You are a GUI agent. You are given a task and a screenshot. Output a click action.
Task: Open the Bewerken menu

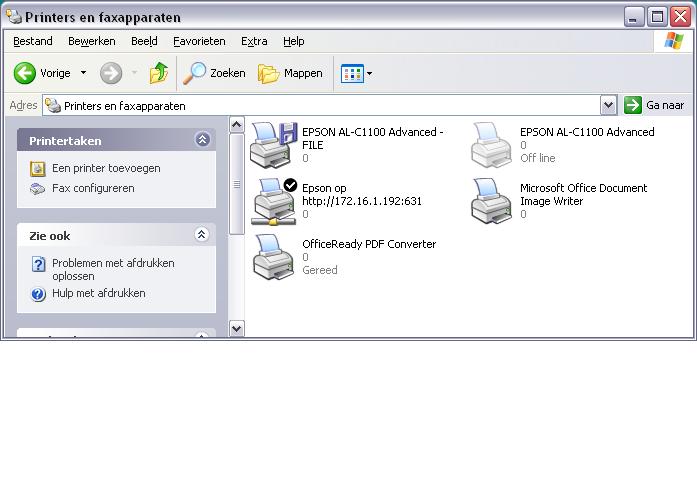tap(92, 41)
